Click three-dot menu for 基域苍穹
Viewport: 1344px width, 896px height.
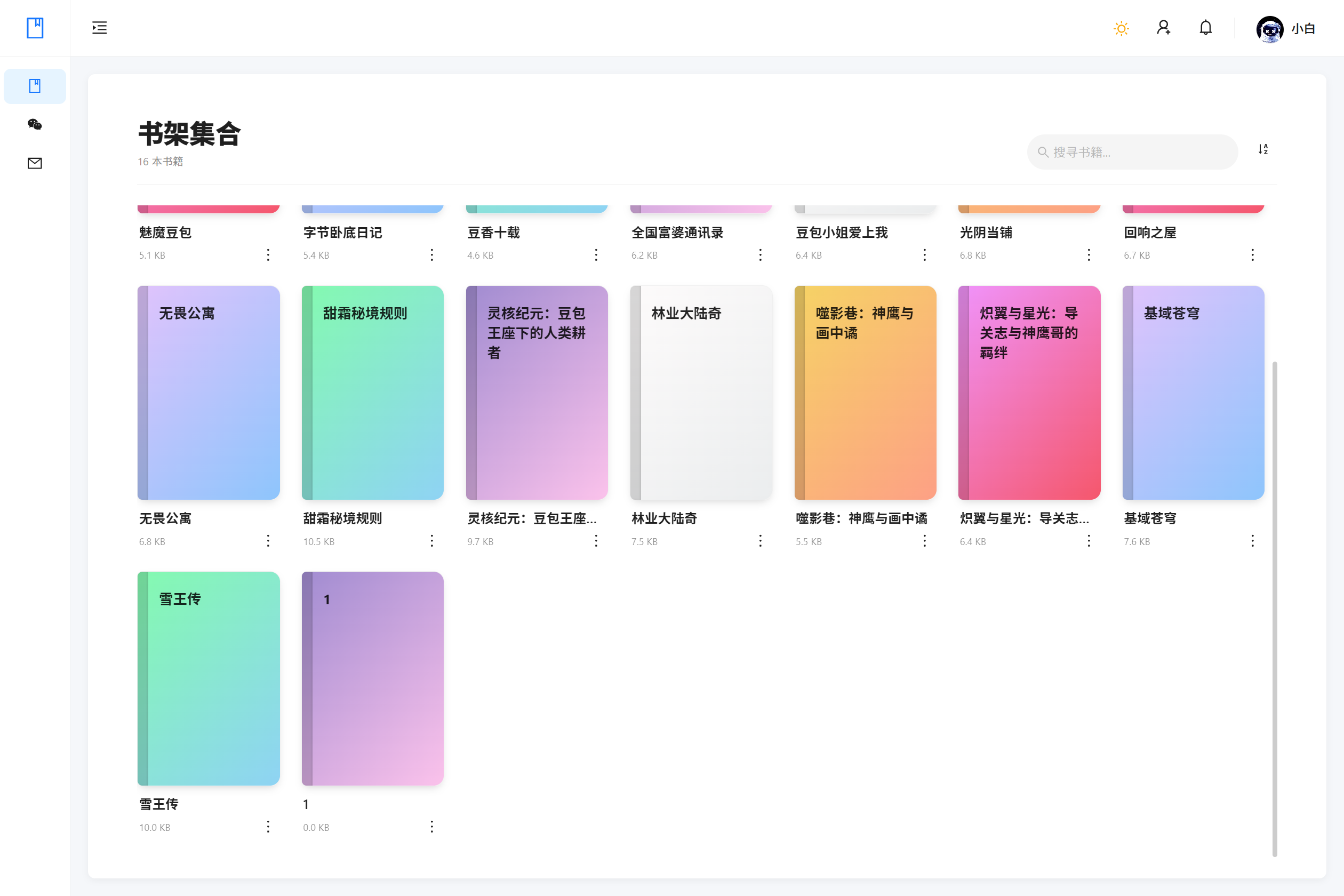coord(1253,541)
